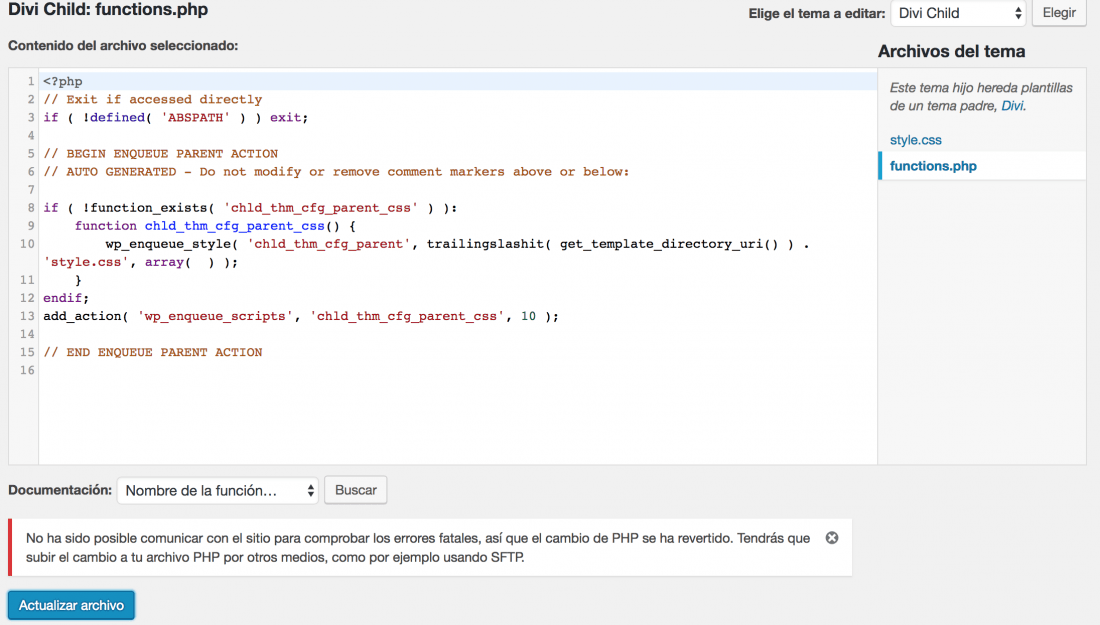
Task: Click 'Contenido del archivo seleccionado:' label
Action: click(x=123, y=46)
